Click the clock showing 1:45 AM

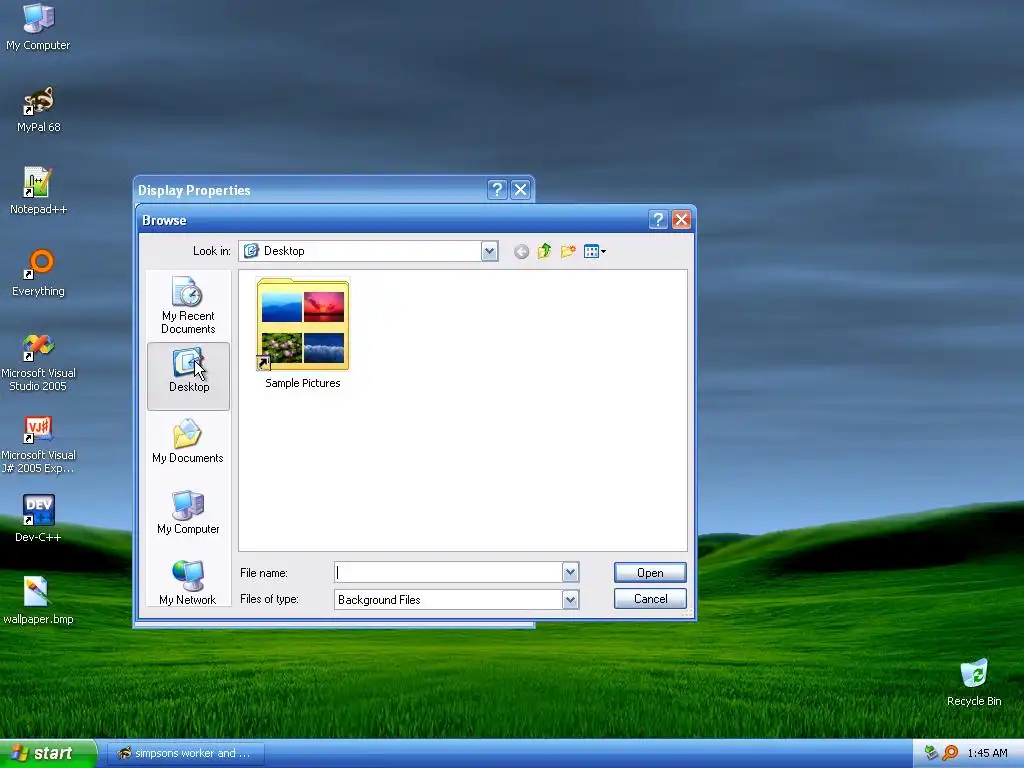click(987, 754)
